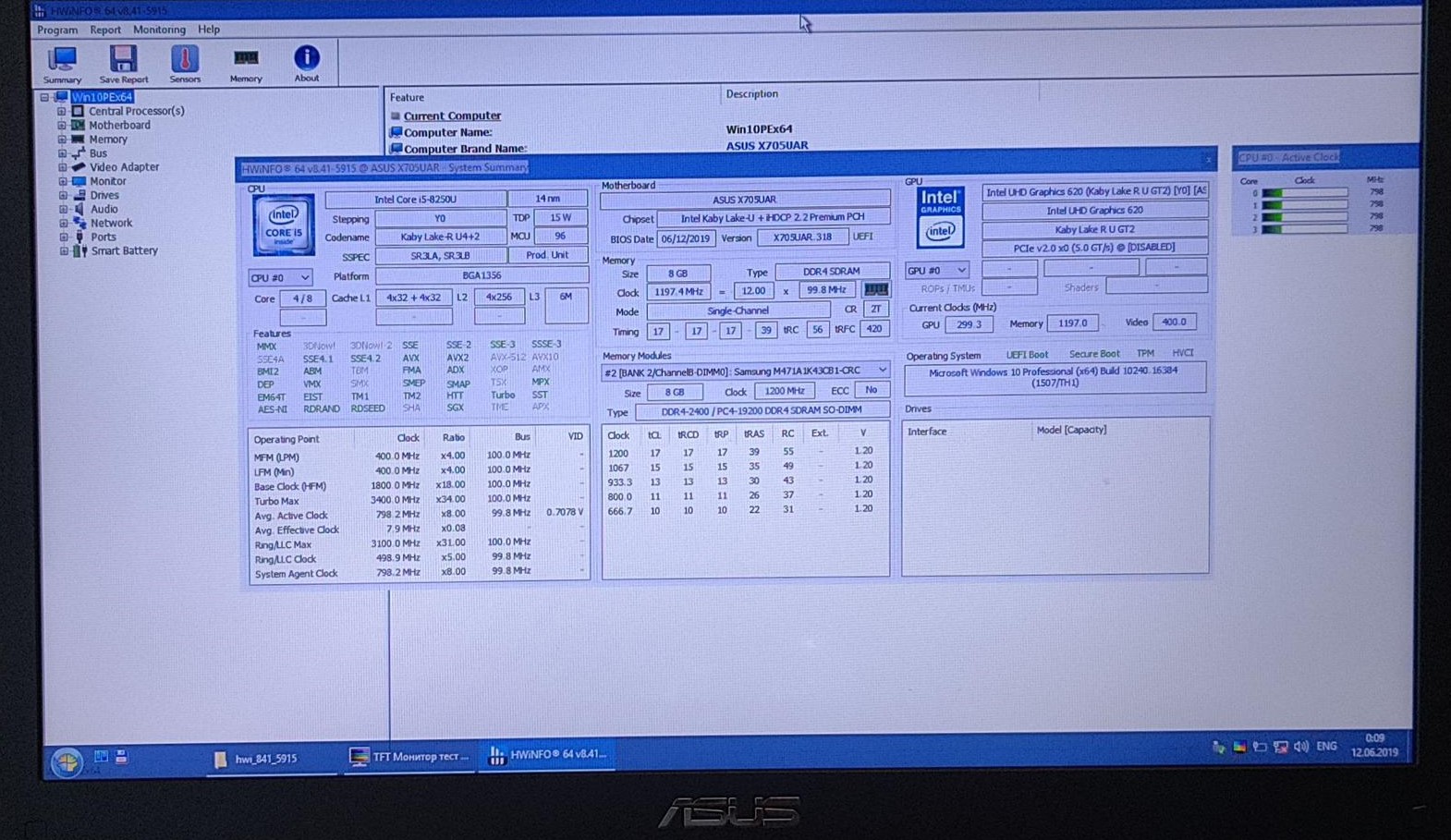Expand the Motherboard tree node

pyautogui.click(x=62, y=125)
